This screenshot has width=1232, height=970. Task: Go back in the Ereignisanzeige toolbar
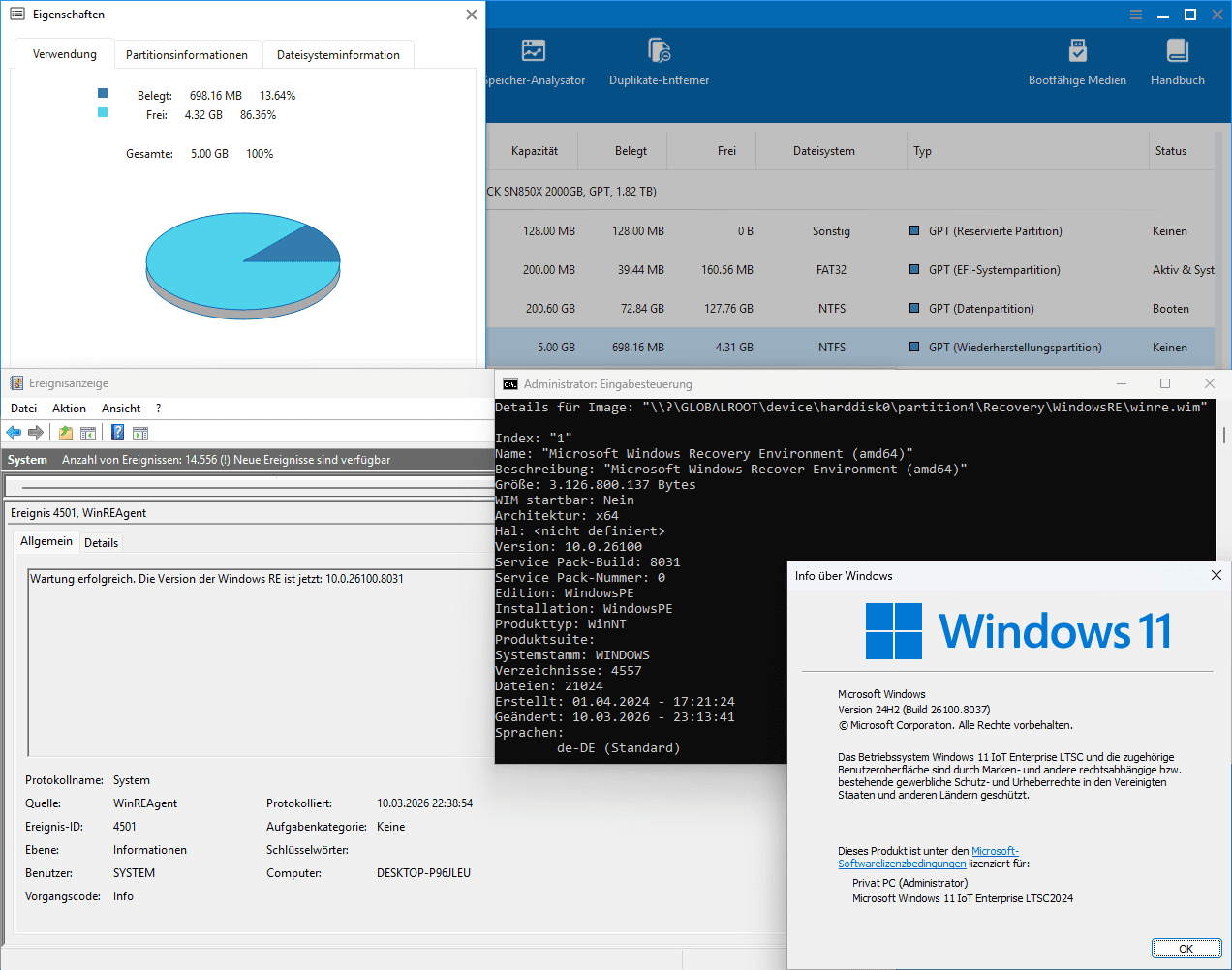tap(14, 433)
